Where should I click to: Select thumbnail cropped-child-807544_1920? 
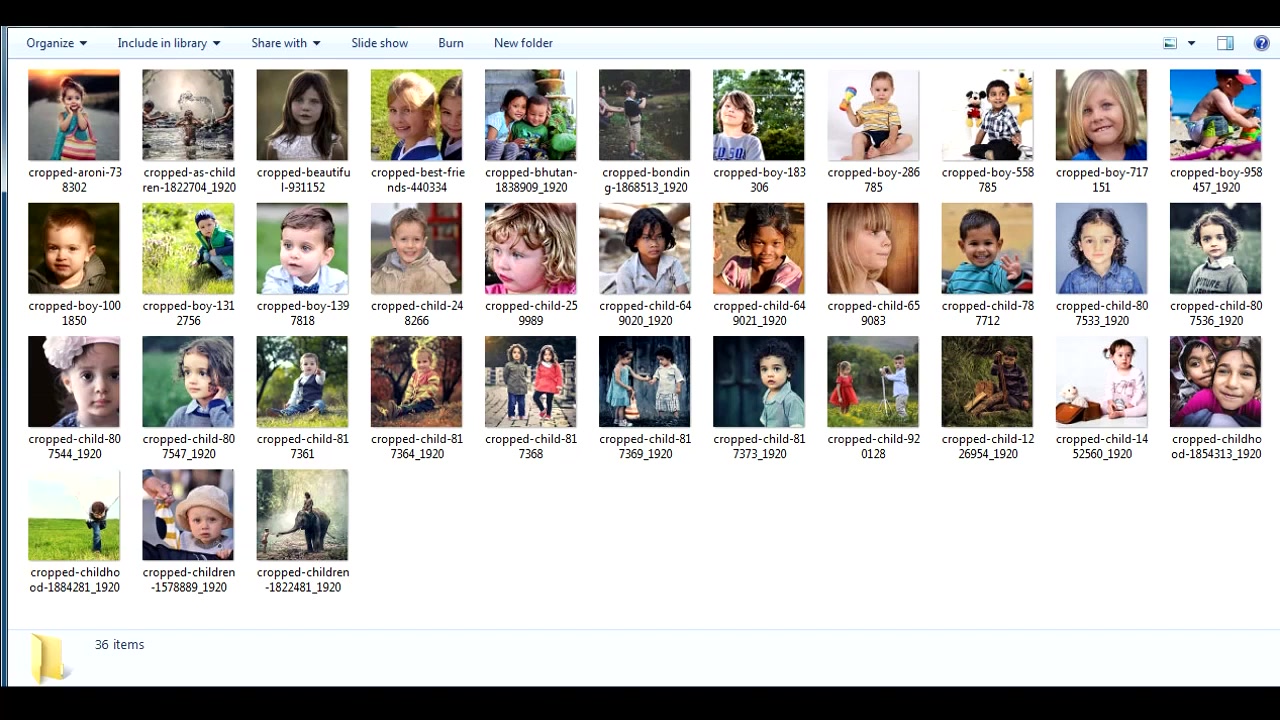(x=74, y=381)
